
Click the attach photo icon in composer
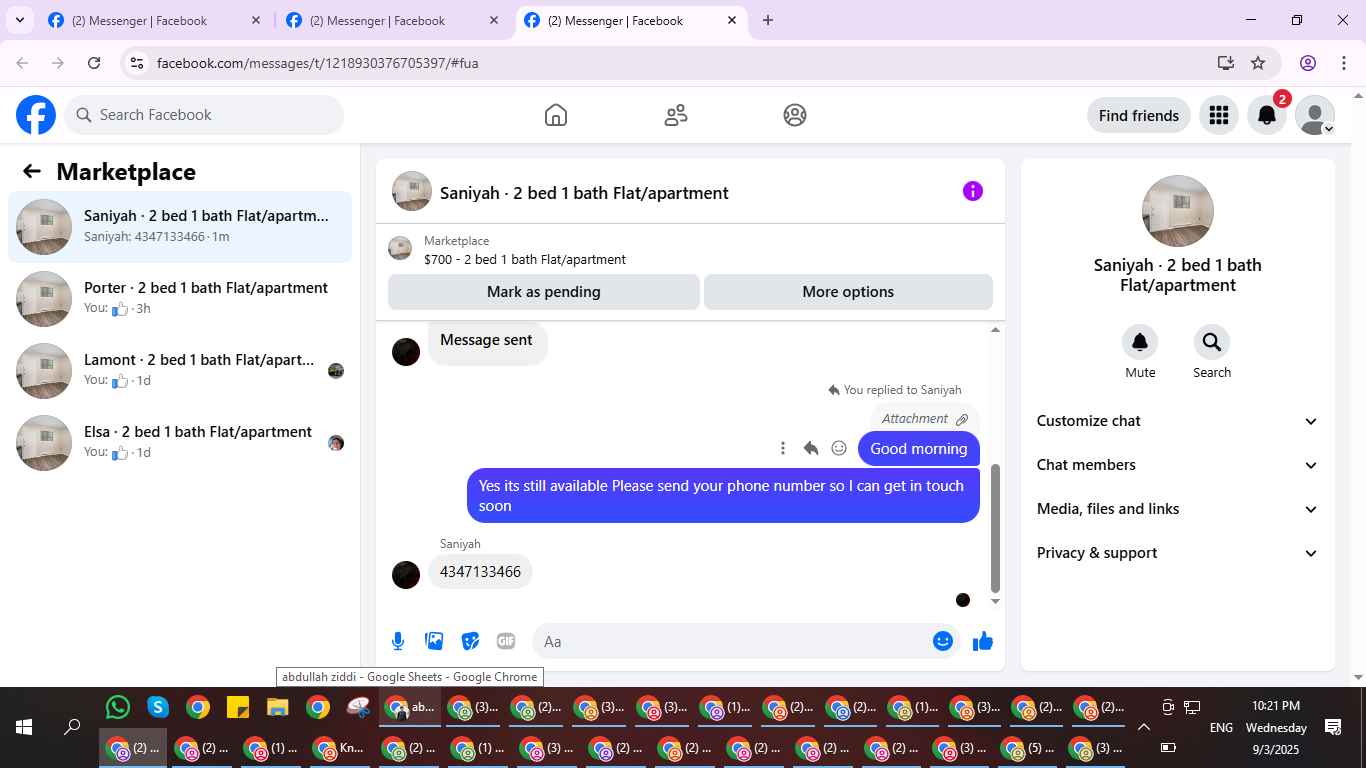pyautogui.click(x=434, y=641)
